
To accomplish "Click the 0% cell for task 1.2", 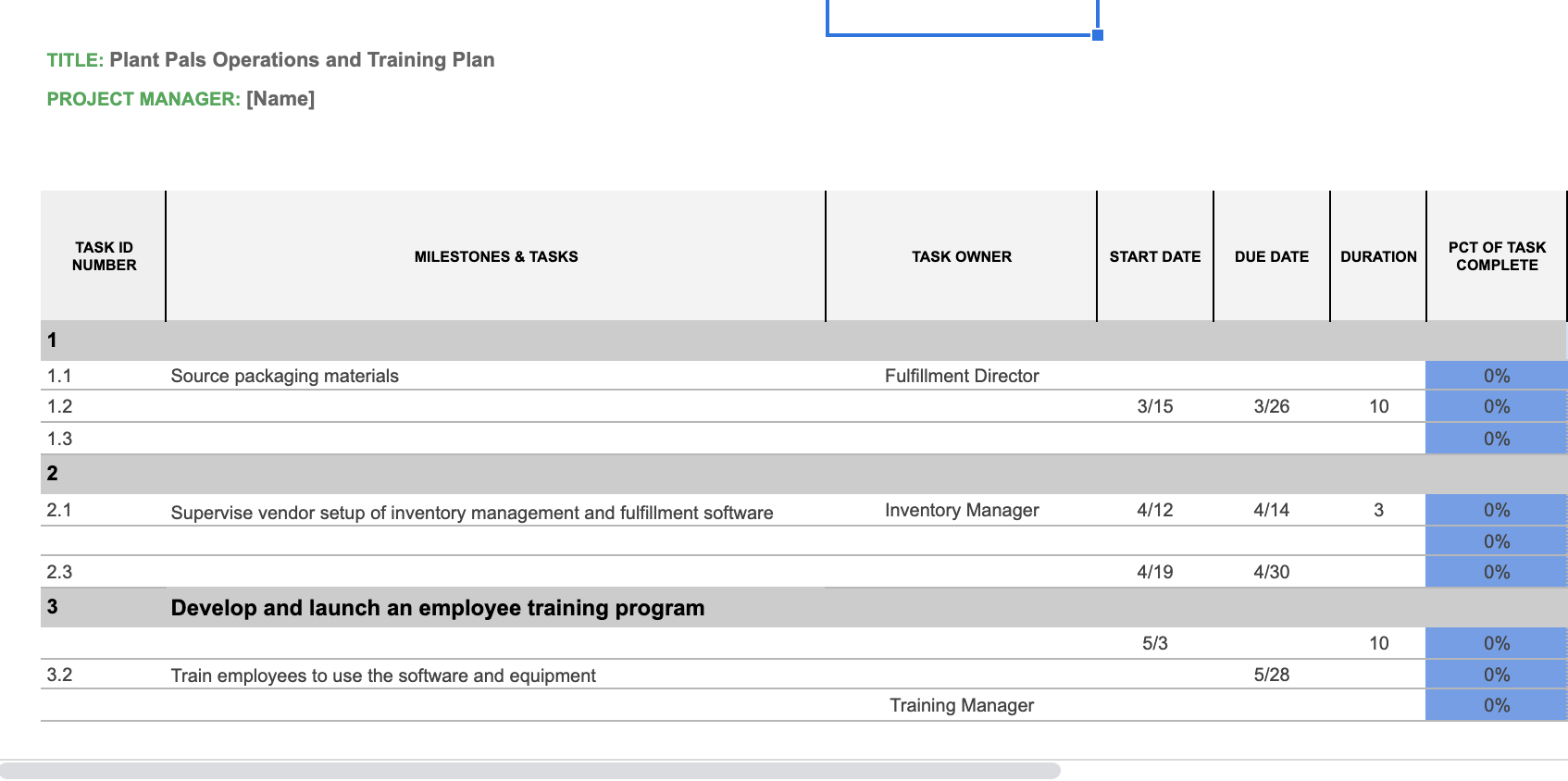I will [1497, 406].
